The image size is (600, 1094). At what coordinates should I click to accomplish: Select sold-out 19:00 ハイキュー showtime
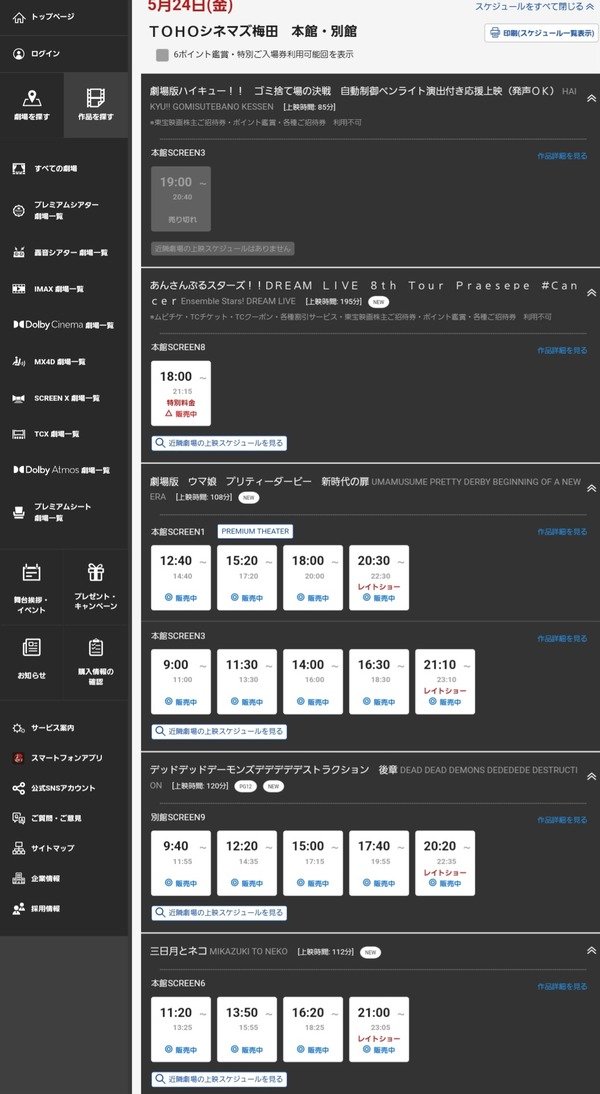click(x=181, y=199)
